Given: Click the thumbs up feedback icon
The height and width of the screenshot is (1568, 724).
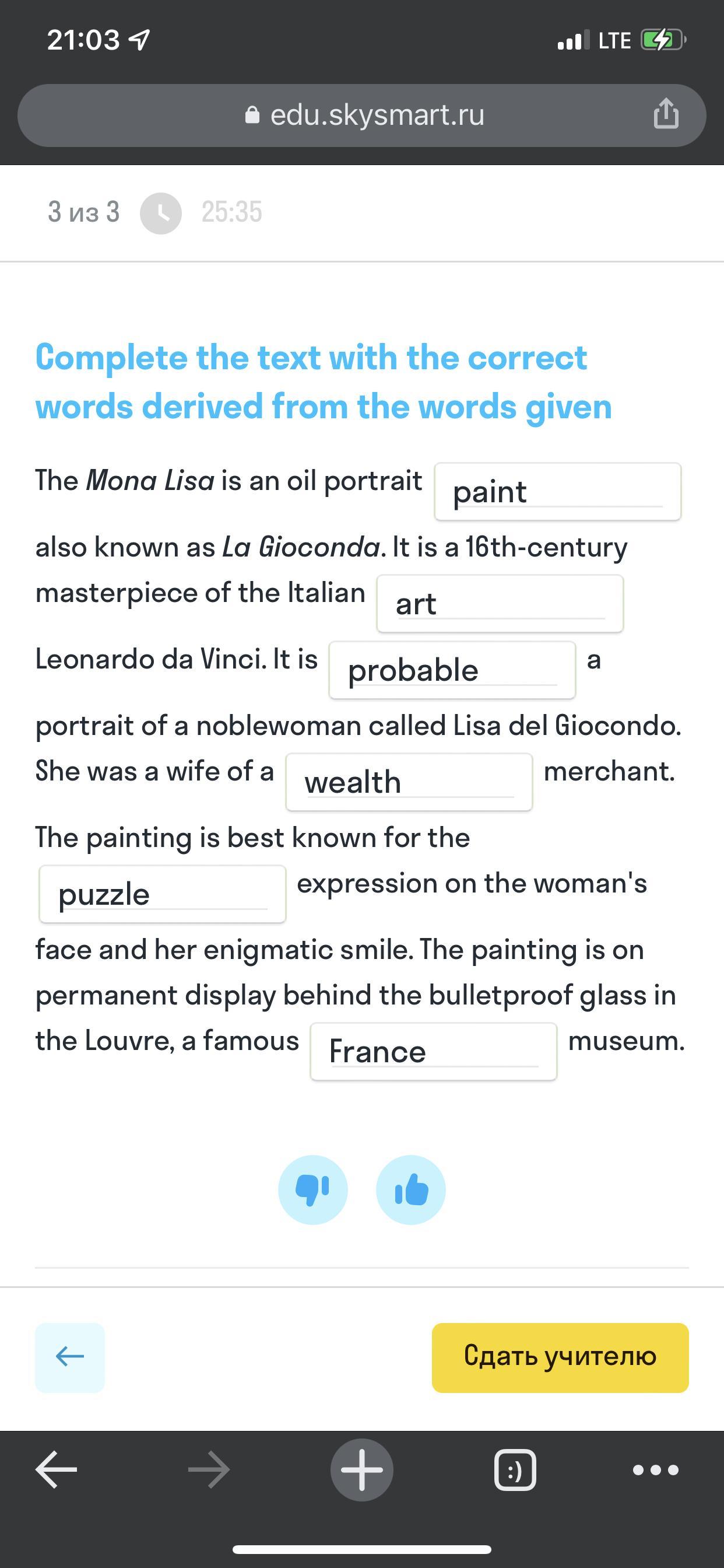Looking at the screenshot, I should pyautogui.click(x=410, y=1189).
